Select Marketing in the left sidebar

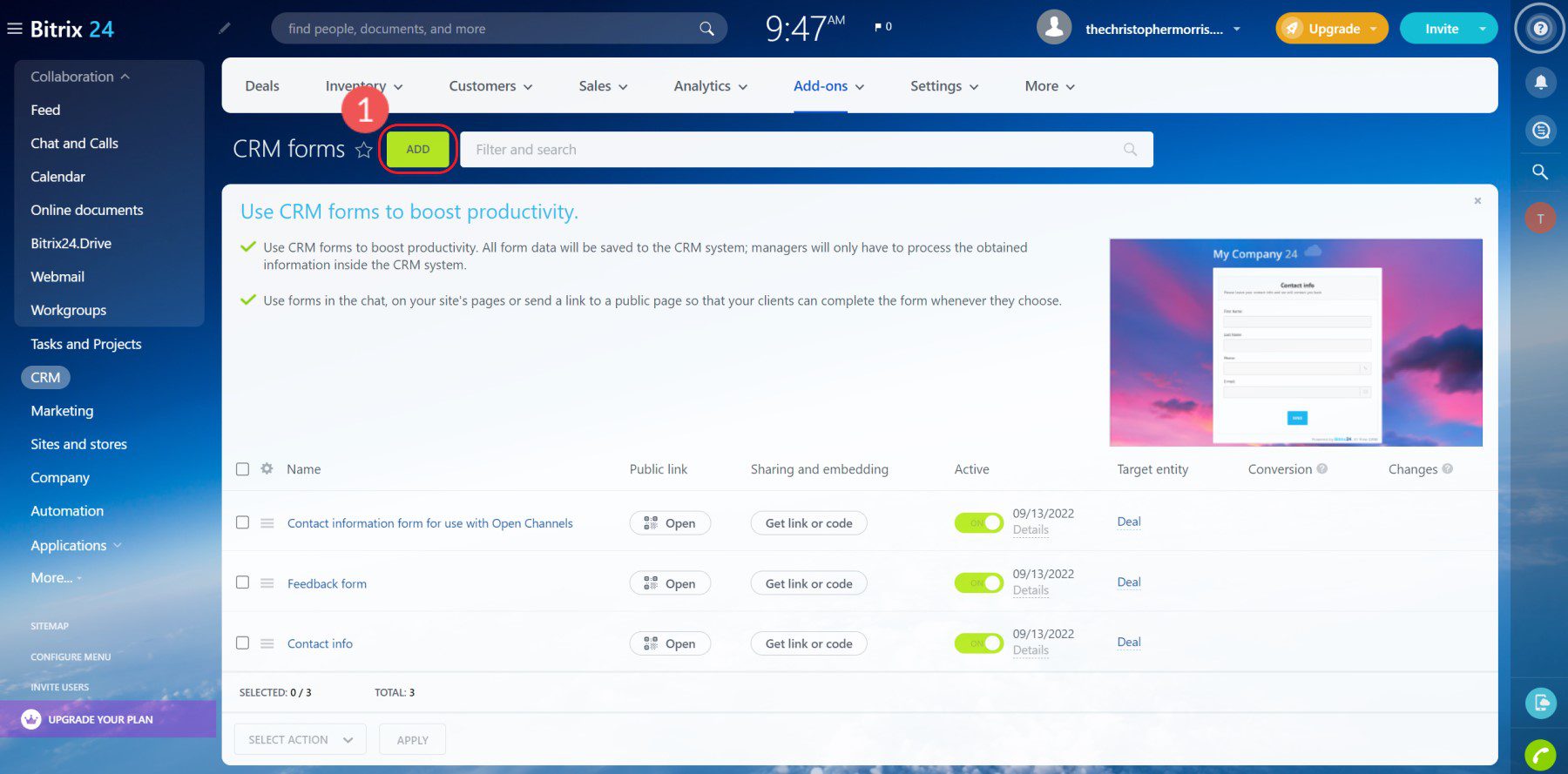tap(62, 411)
